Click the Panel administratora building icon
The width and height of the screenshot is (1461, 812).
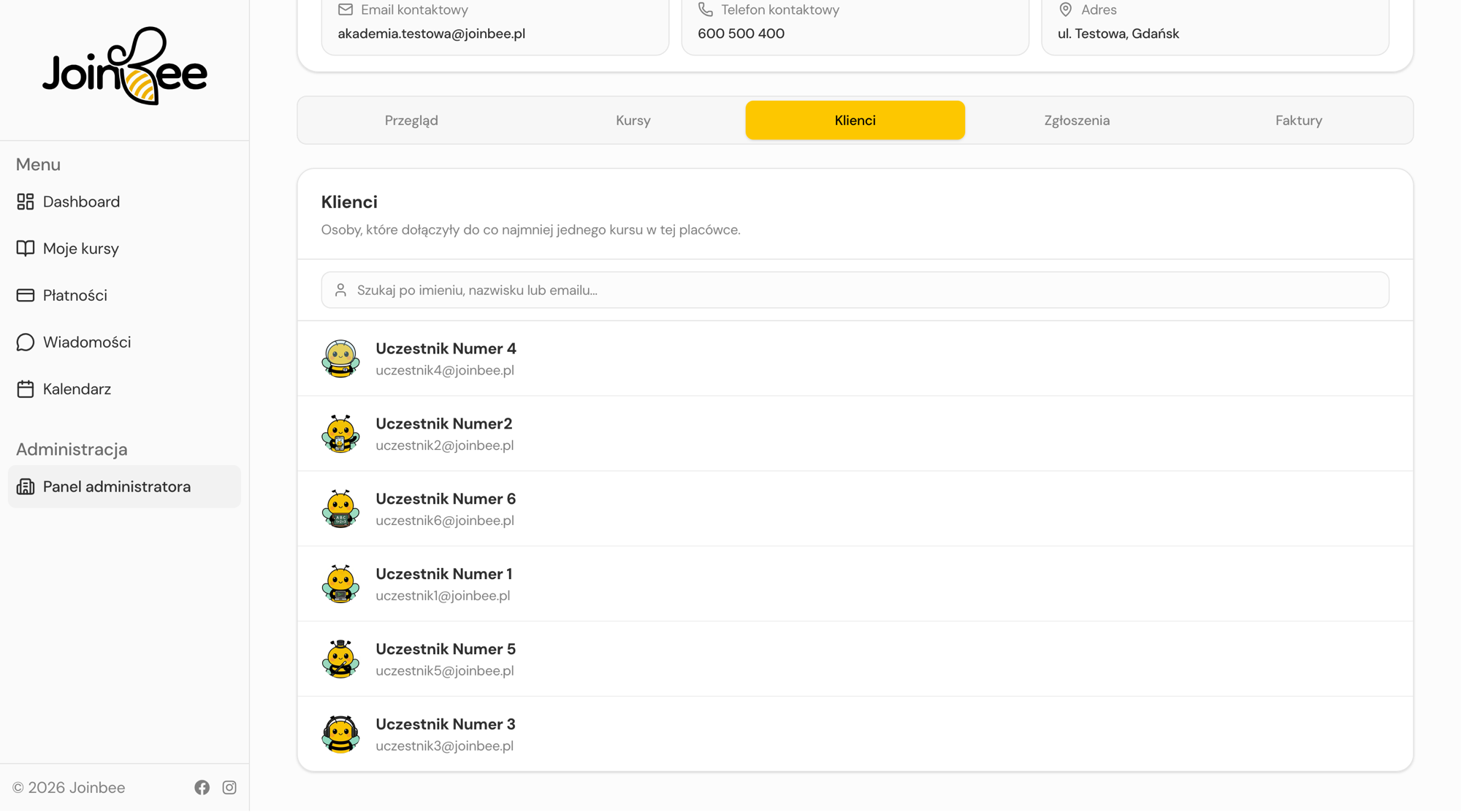click(26, 486)
